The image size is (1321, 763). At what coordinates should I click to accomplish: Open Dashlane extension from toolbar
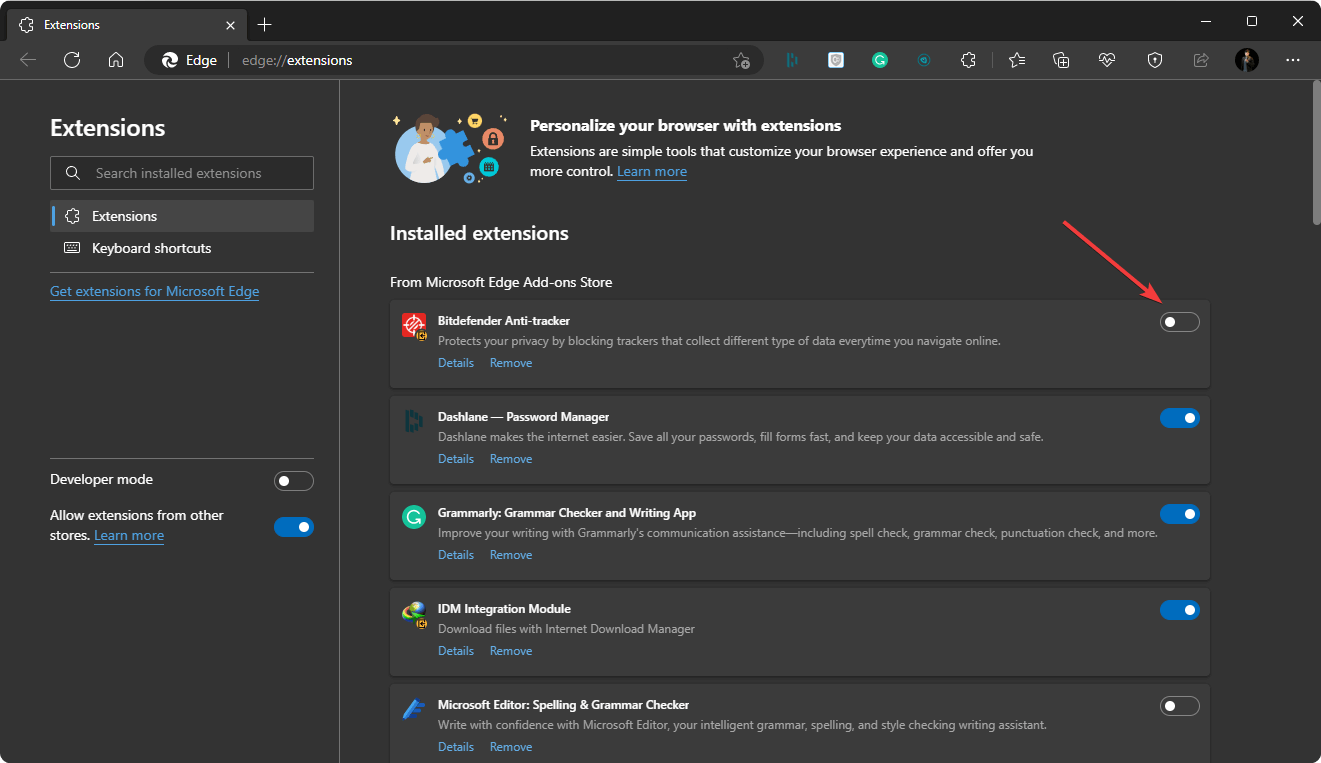point(792,60)
